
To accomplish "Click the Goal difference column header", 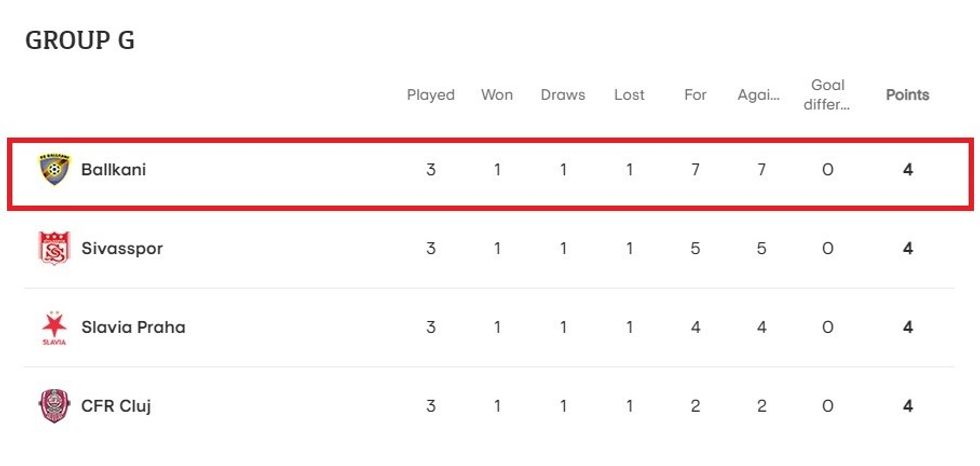I will [x=827, y=95].
